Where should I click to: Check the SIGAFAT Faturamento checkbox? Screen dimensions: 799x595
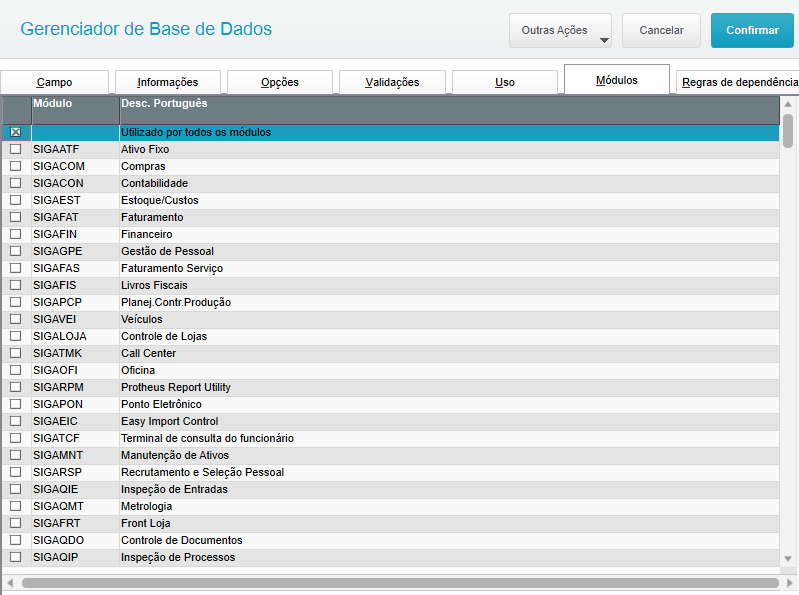click(16, 217)
